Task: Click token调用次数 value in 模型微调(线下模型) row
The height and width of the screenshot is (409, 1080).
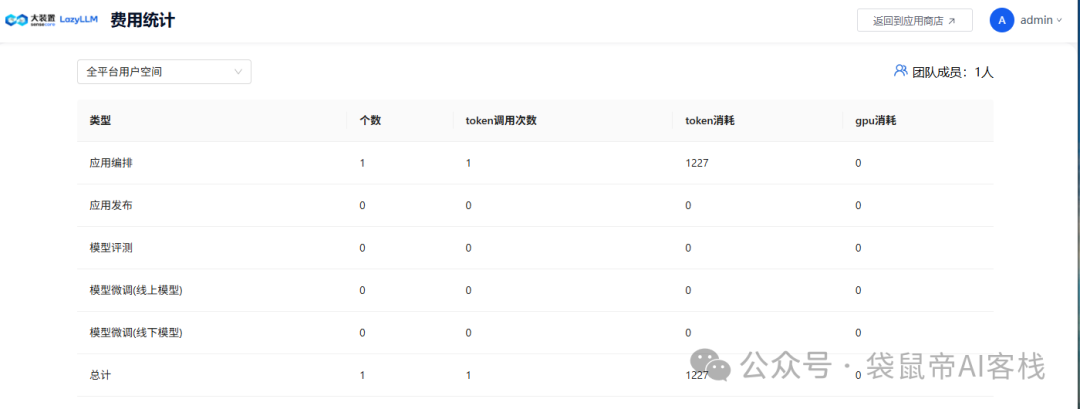Action: [x=469, y=333]
